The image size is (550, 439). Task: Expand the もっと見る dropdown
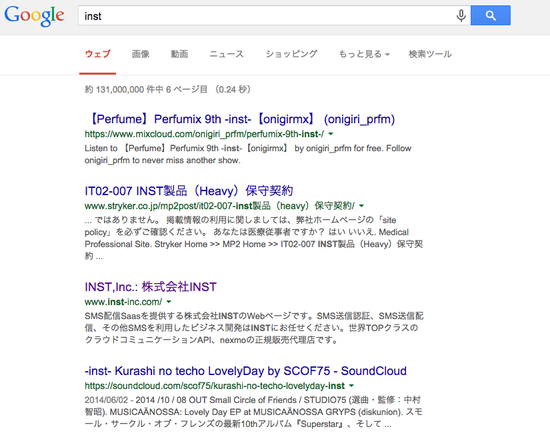point(364,54)
